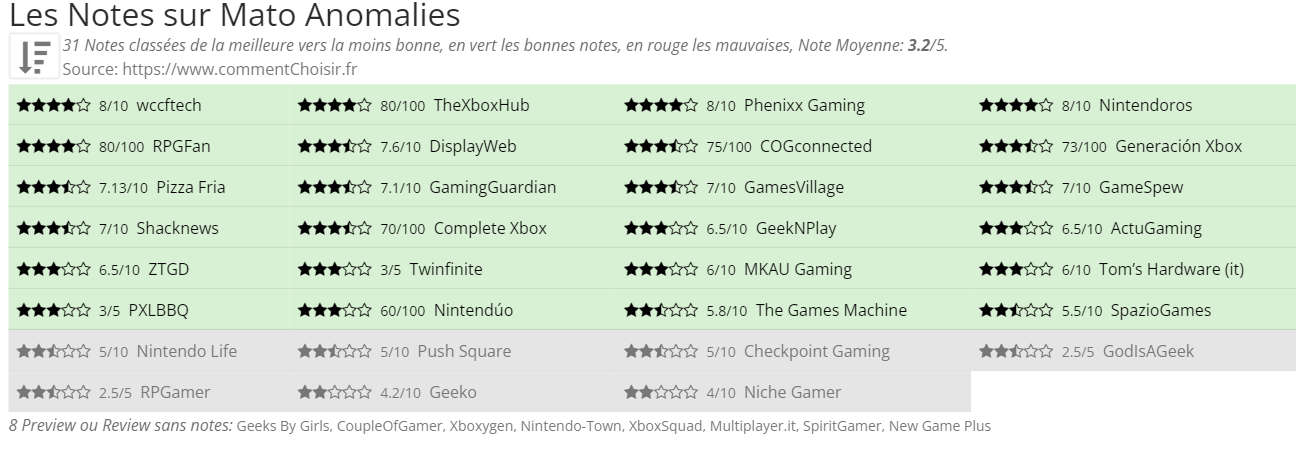Click the stars next to GodIsAGeek

(x=1016, y=351)
